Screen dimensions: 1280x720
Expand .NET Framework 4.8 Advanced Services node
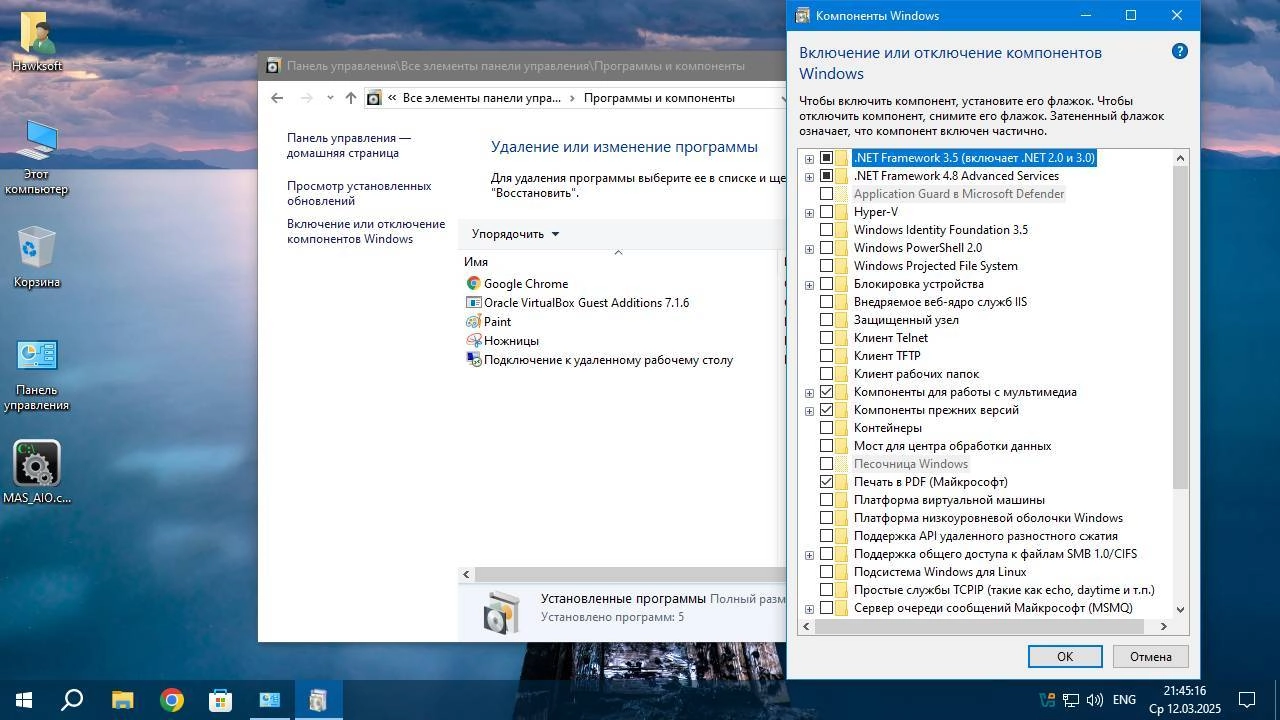point(809,177)
